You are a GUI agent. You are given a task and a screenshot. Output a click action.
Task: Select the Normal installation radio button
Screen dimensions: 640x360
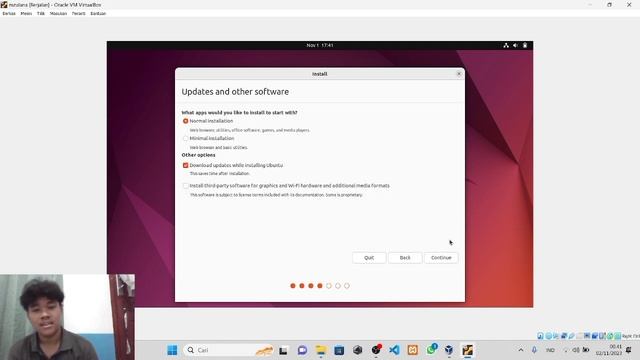[x=185, y=121]
